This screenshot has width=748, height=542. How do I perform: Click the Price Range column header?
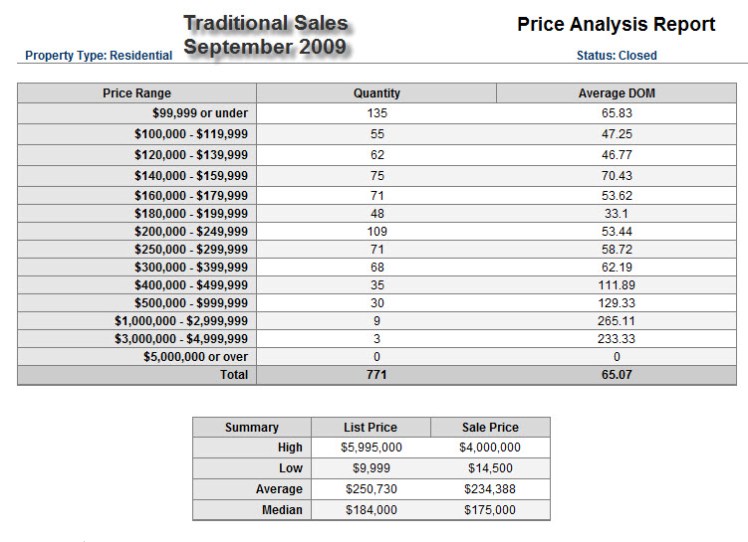coord(137,93)
